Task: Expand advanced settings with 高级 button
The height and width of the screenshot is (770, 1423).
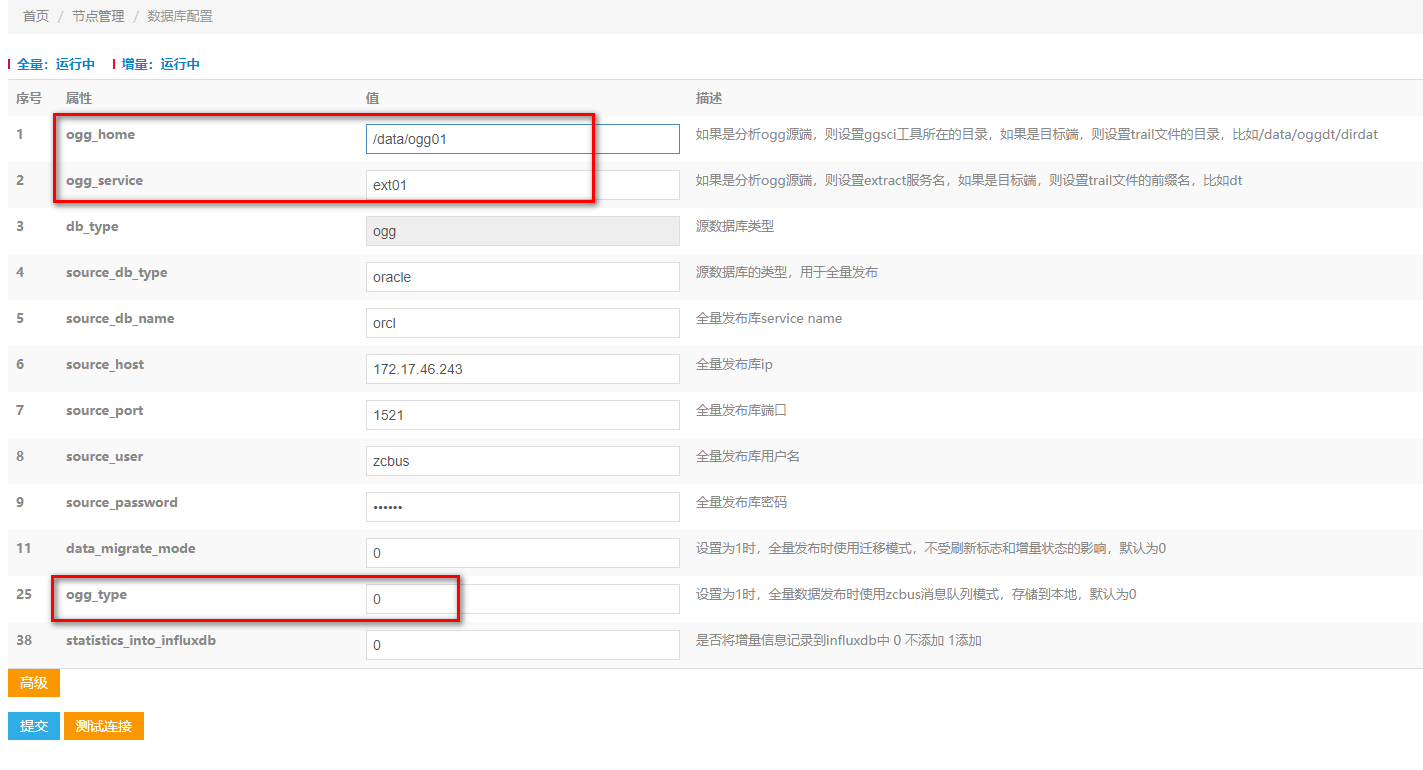Action: click(x=34, y=683)
